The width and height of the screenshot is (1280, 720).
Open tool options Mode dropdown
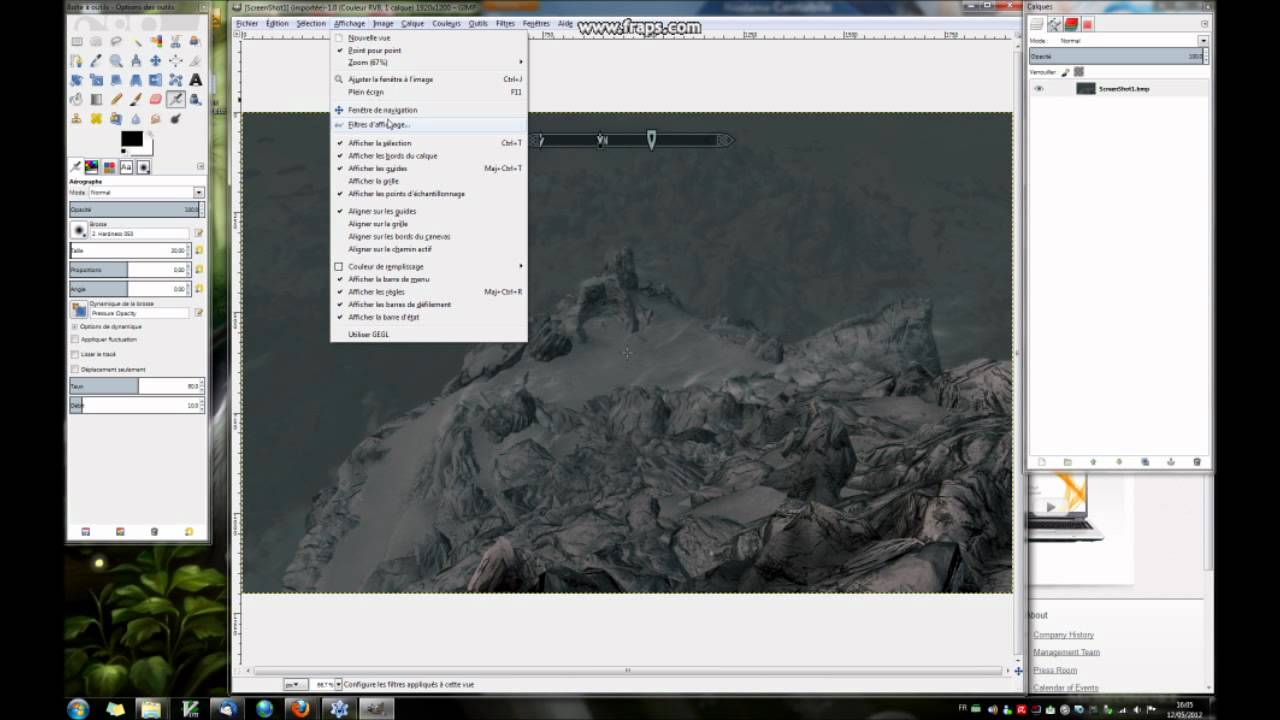(198, 192)
